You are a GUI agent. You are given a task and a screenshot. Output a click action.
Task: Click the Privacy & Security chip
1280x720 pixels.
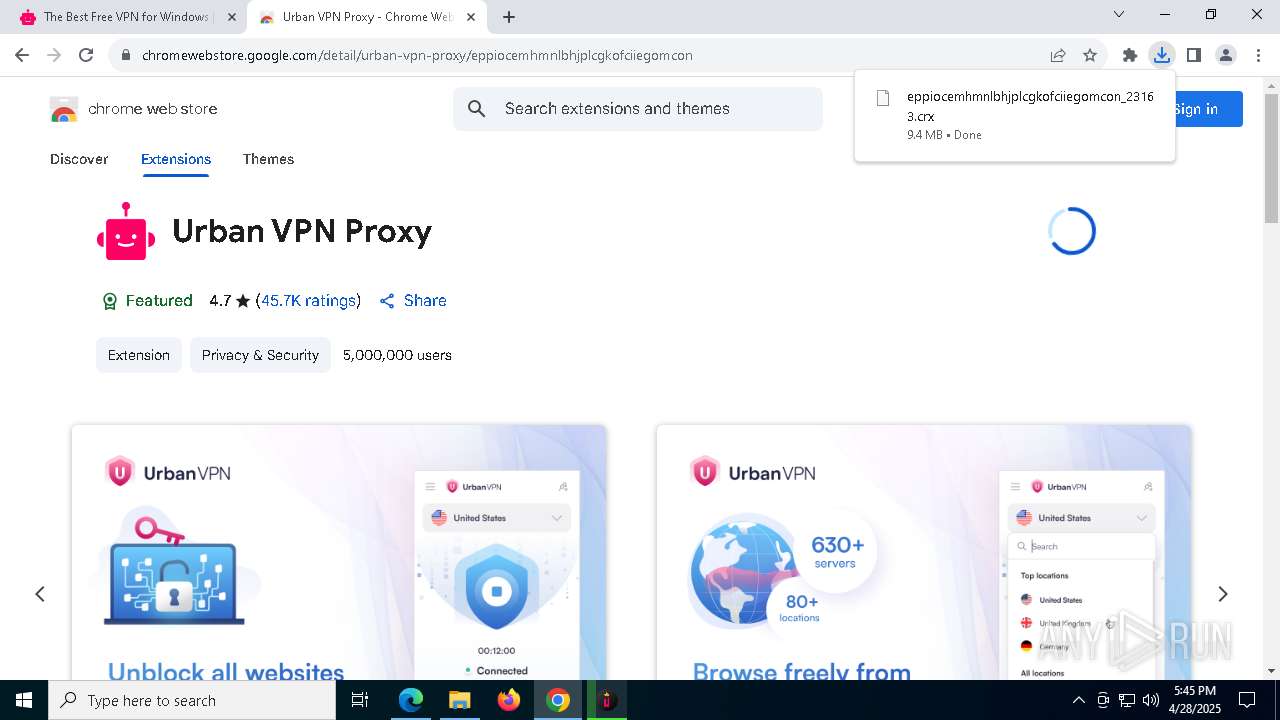260,355
